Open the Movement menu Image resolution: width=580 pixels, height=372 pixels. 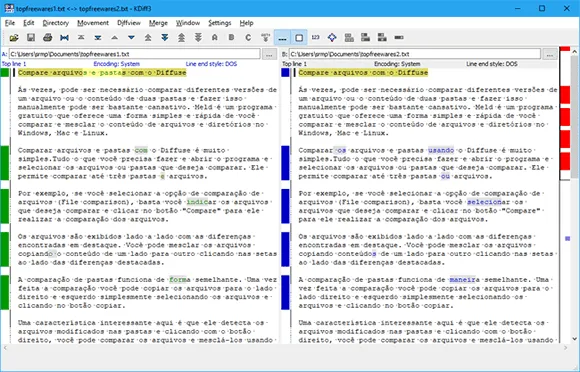pos(93,23)
